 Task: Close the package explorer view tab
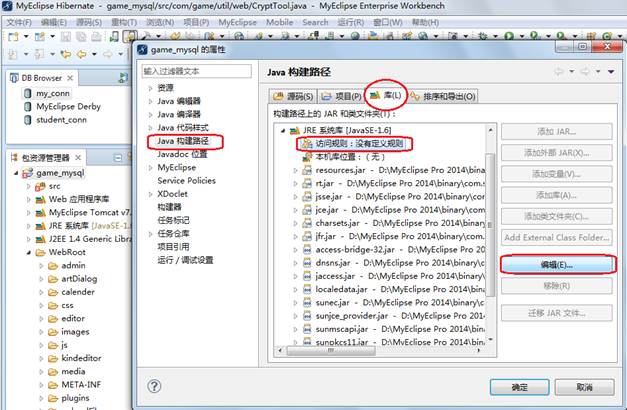78,158
